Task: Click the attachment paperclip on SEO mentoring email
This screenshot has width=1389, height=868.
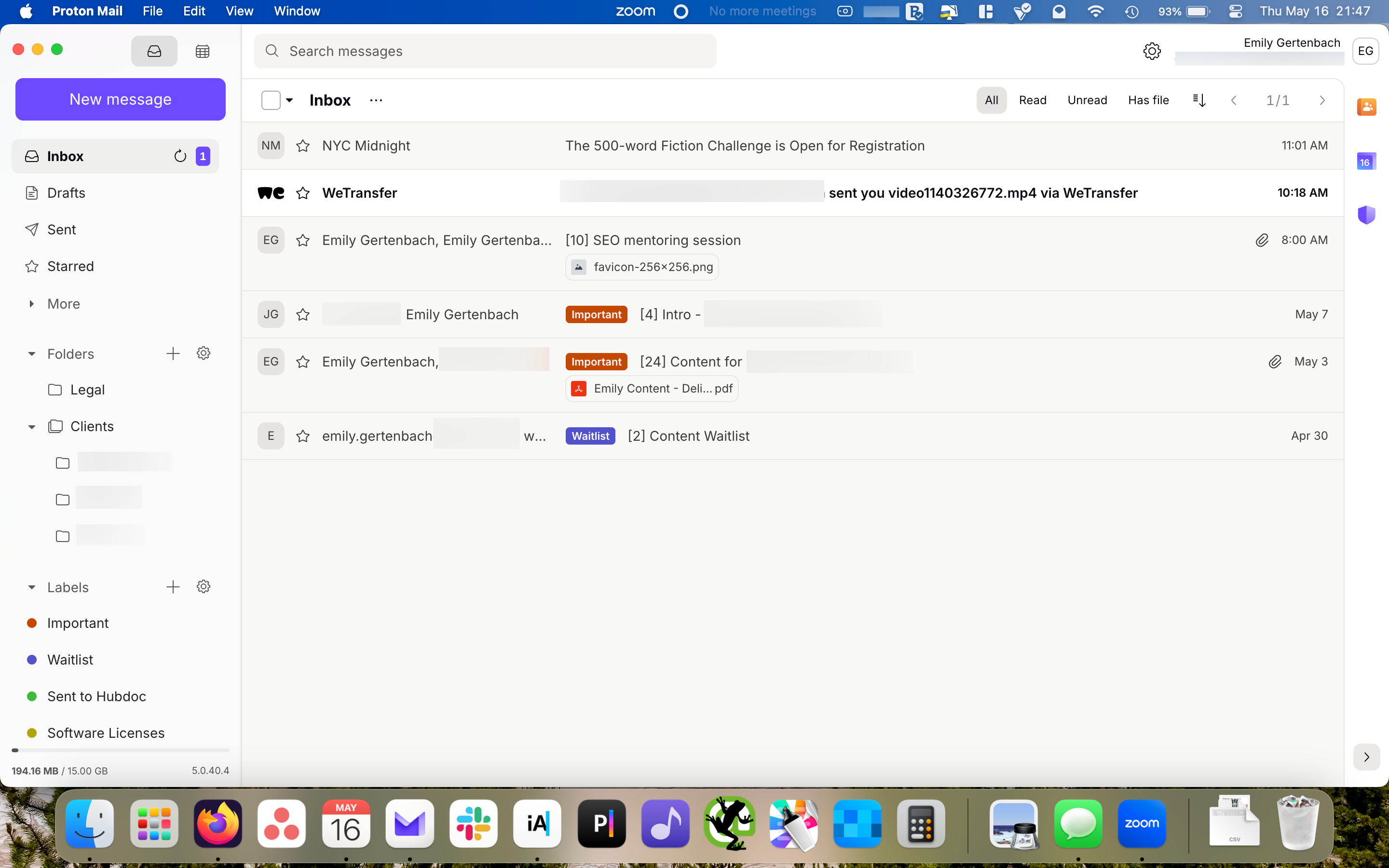Action: tap(1262, 240)
